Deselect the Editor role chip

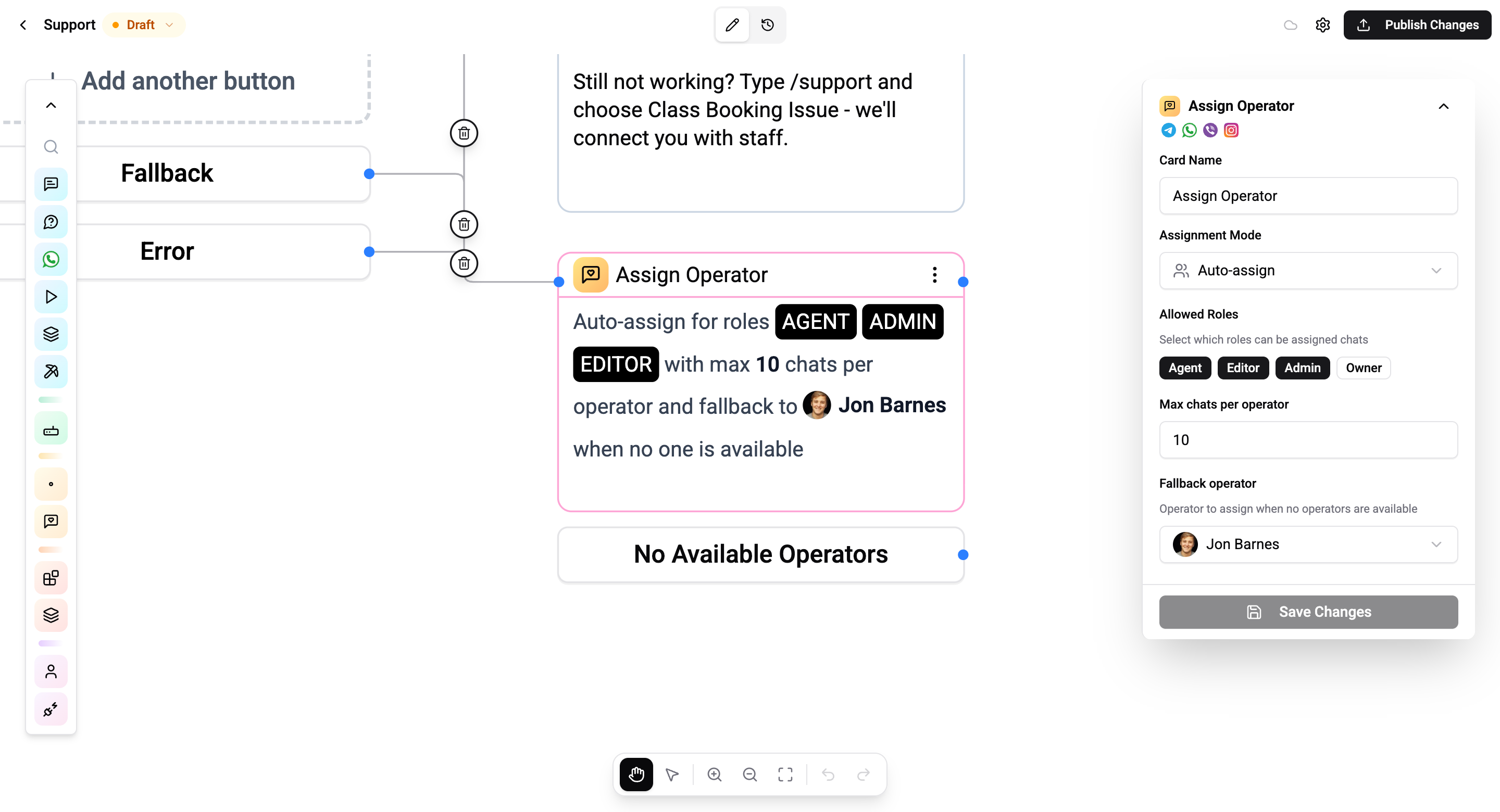1243,368
